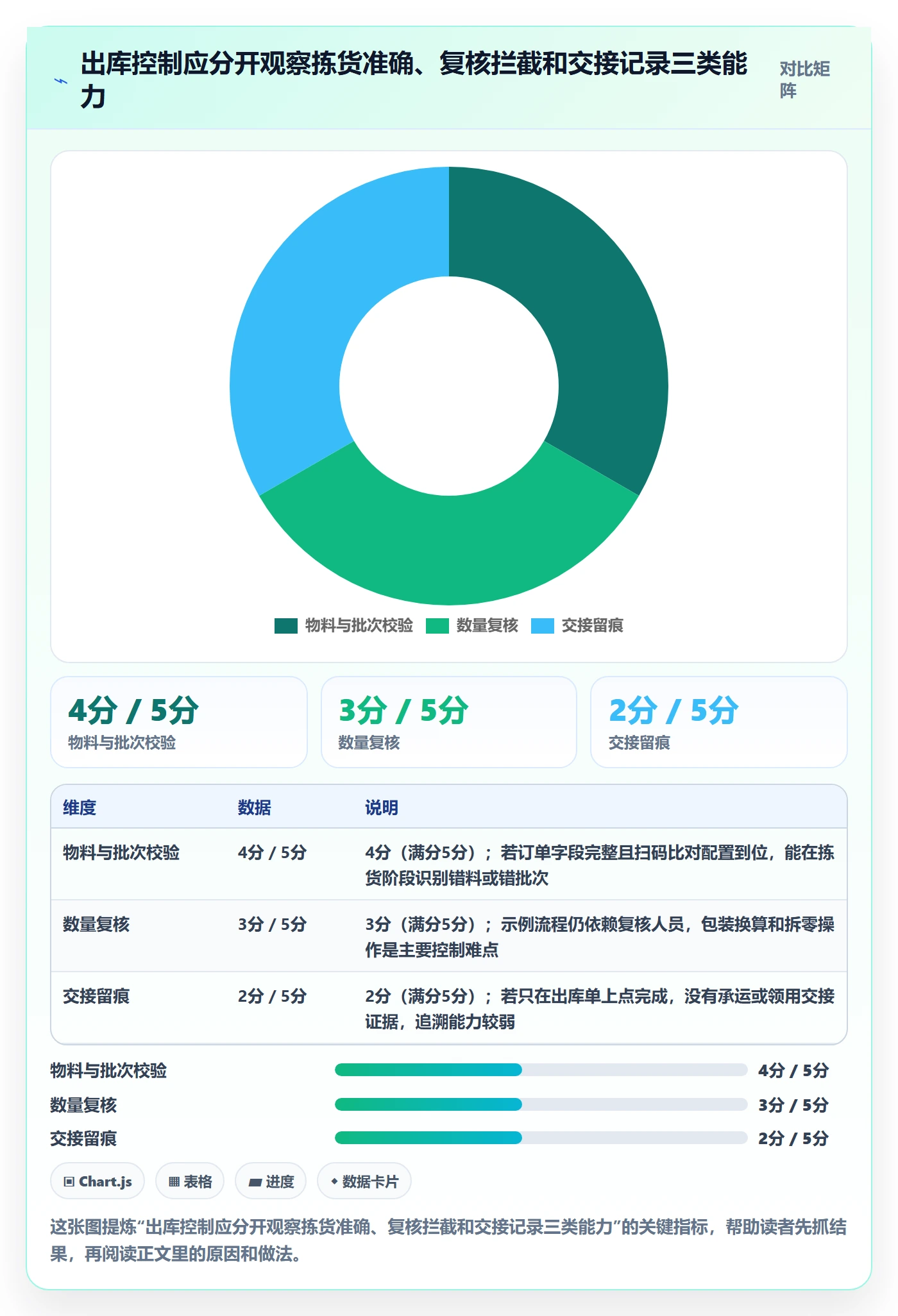Click the main title 出库控制应分开观察
The width and height of the screenshot is (898, 1316).
pyautogui.click(x=414, y=80)
